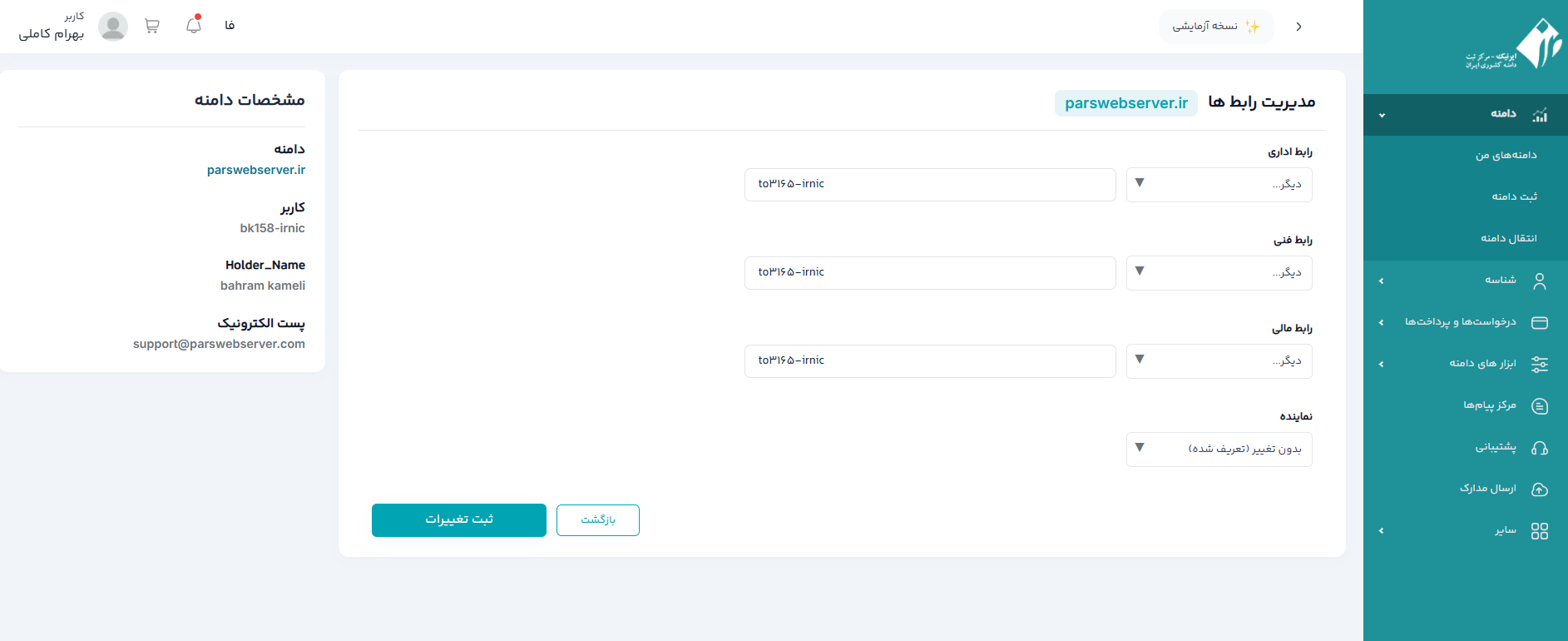Open the technical contact (رابط فنی) dropdown
The height and width of the screenshot is (641, 1568).
(1219, 273)
